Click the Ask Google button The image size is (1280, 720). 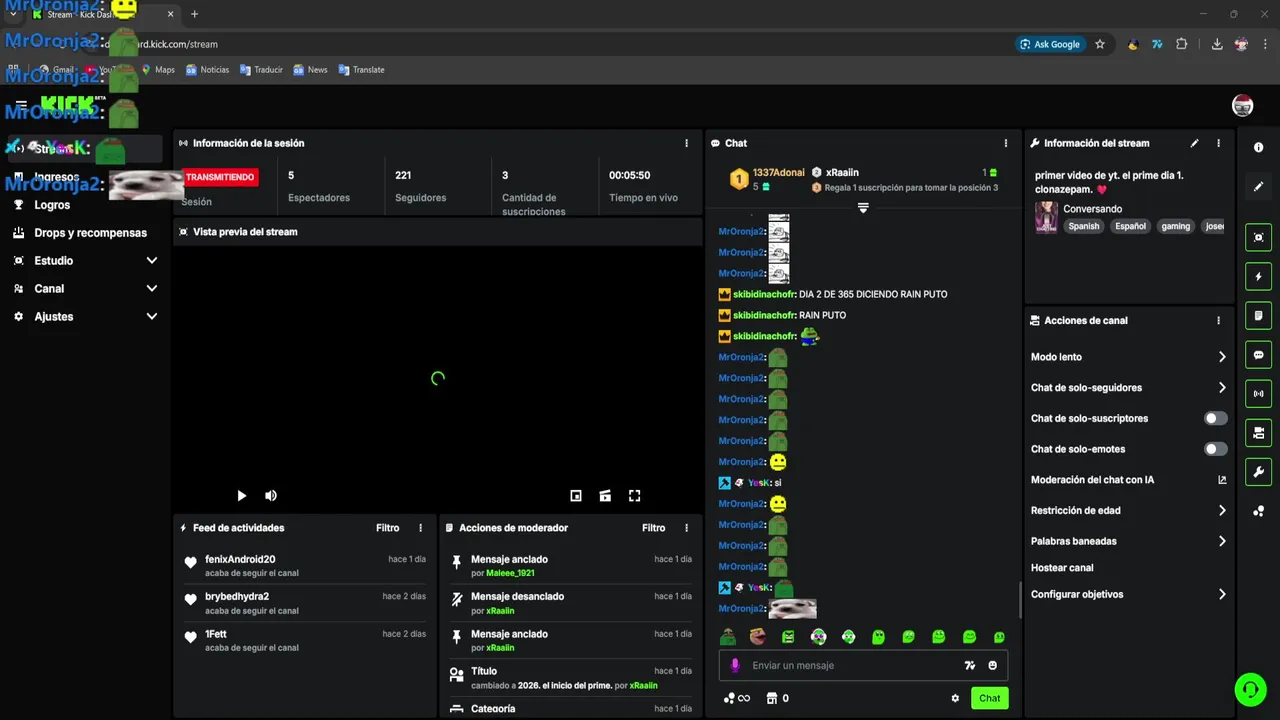1050,44
